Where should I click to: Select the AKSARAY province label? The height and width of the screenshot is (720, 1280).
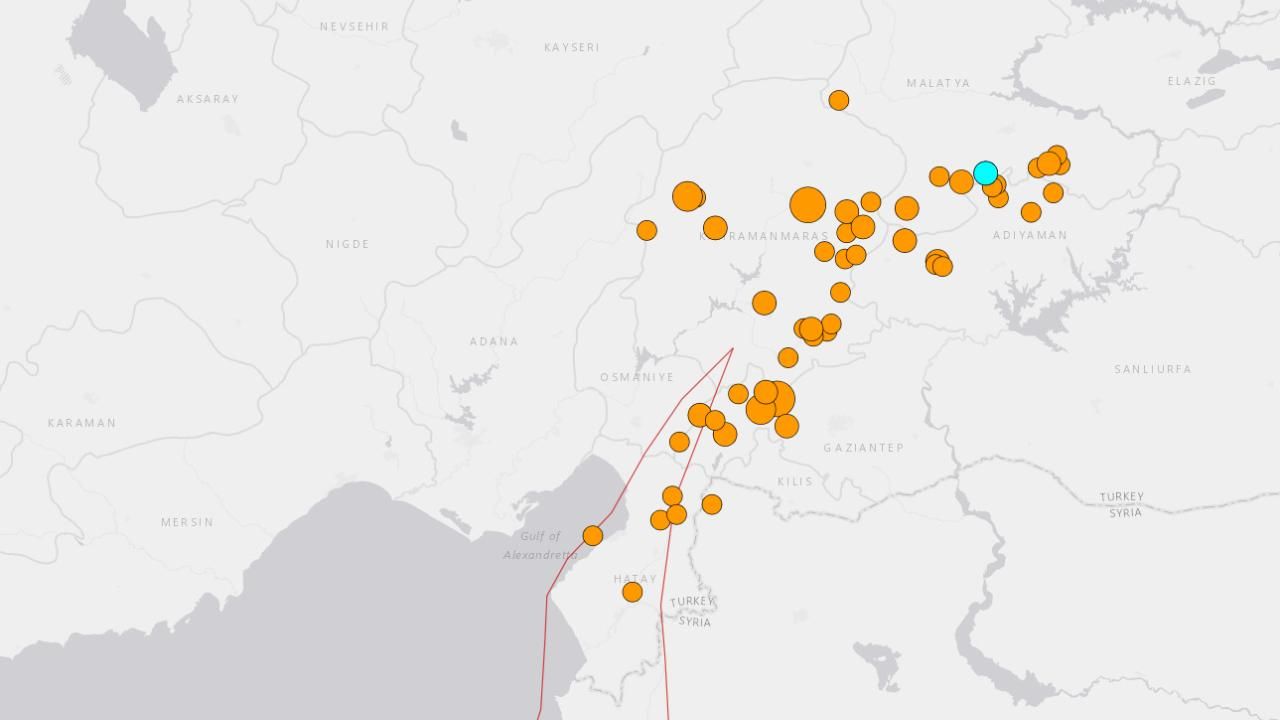207,99
